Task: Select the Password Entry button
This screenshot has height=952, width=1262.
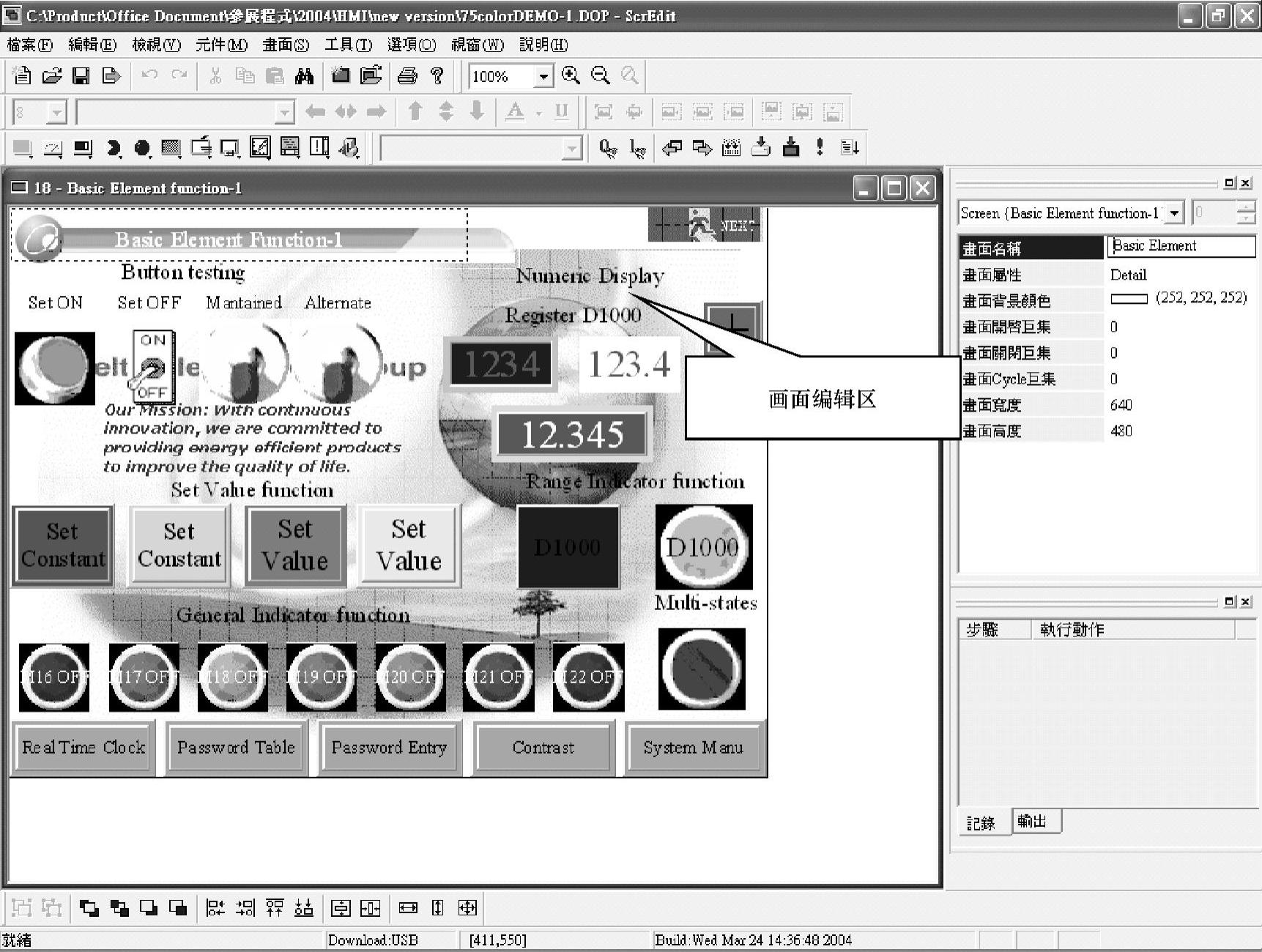Action: (389, 748)
